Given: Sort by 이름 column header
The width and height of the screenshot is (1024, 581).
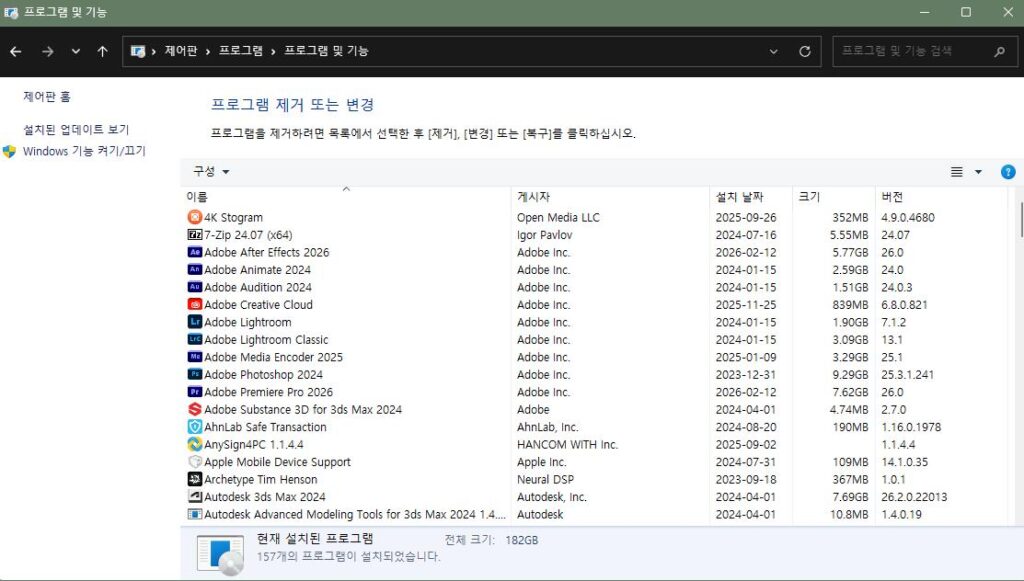Looking at the screenshot, I should pyautogui.click(x=346, y=196).
